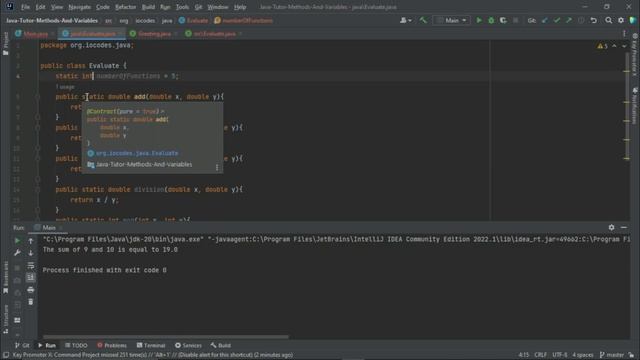Viewport: 640px width, 360px height.
Task: Toggle soft-wrap in the Run console
Action: click(x=31, y=265)
